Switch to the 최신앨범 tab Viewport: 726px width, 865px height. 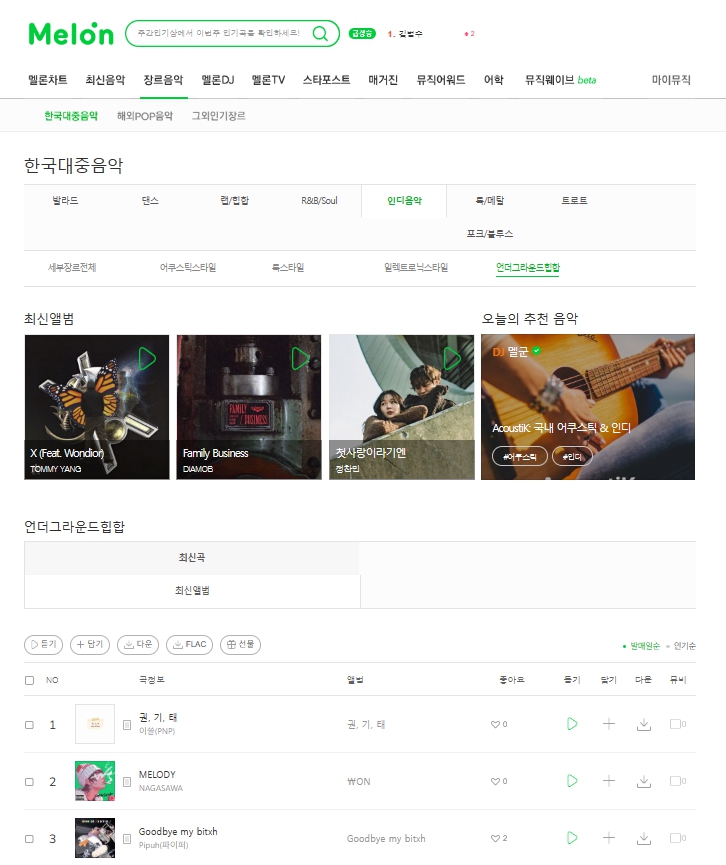192,591
